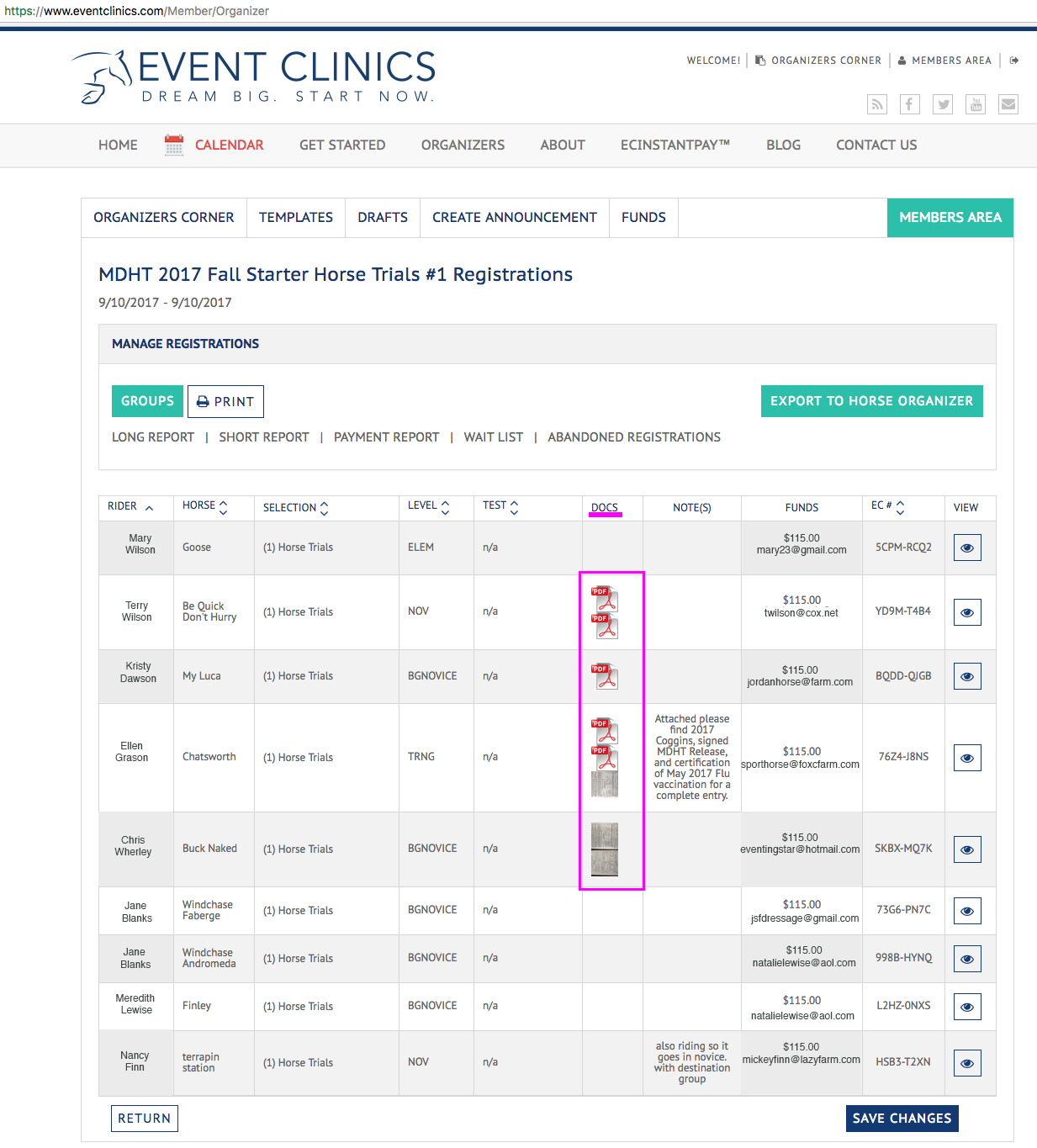The height and width of the screenshot is (1148, 1037).
Task: Click the RSS feed icon
Action: pos(877,104)
